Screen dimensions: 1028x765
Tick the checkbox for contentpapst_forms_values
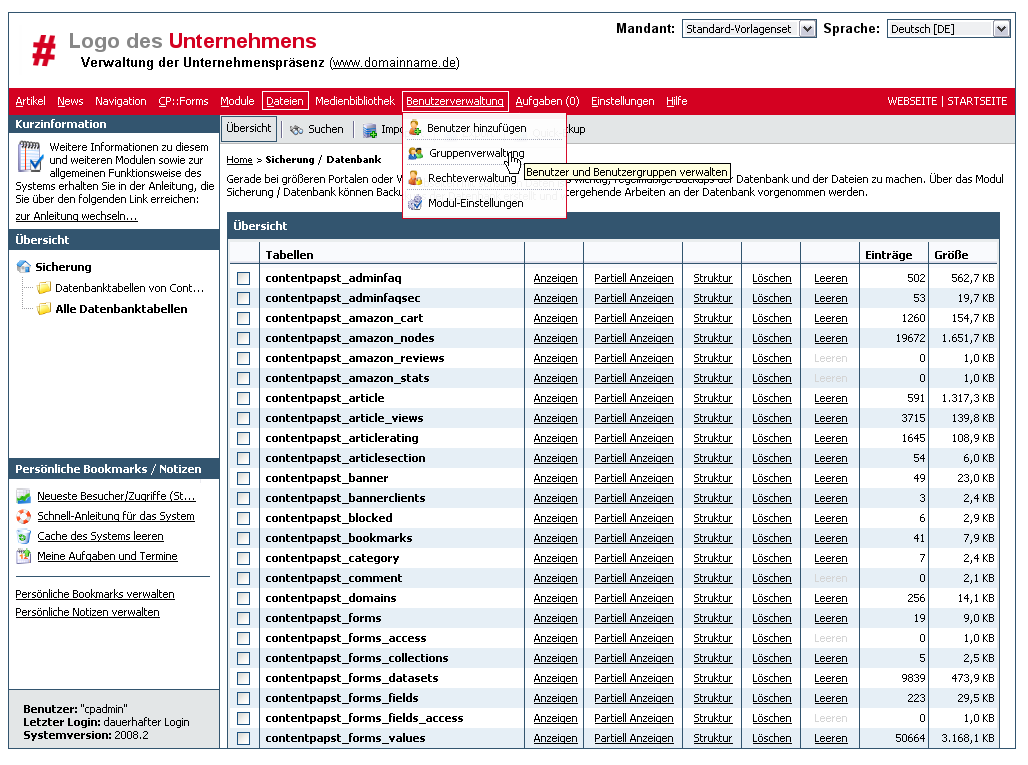244,738
